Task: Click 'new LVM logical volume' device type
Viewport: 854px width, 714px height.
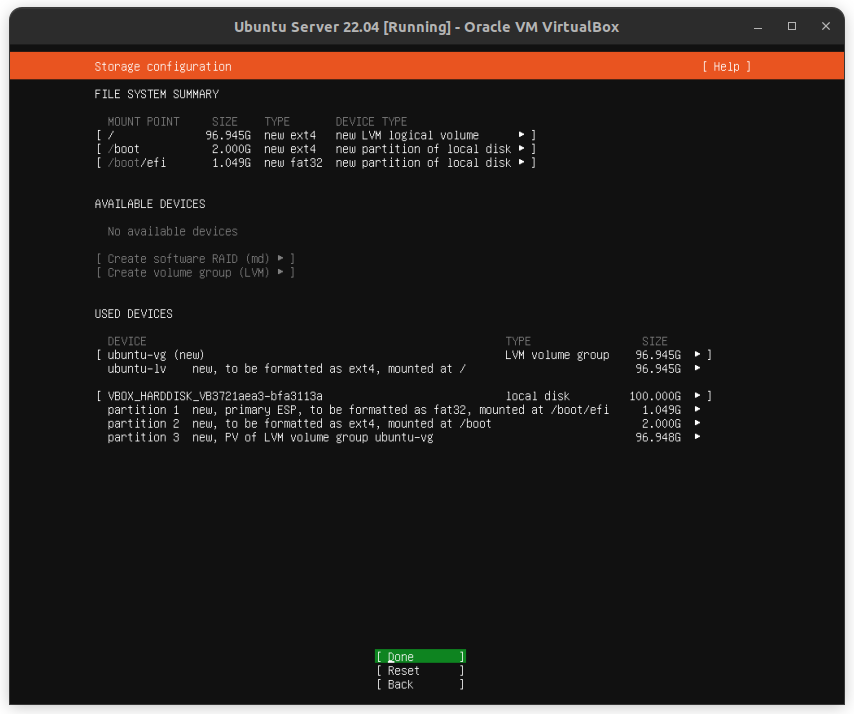Action: 407,135
